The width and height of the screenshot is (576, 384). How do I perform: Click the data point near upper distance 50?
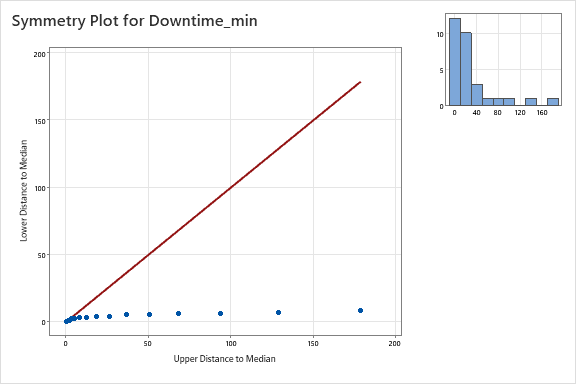click(x=150, y=315)
